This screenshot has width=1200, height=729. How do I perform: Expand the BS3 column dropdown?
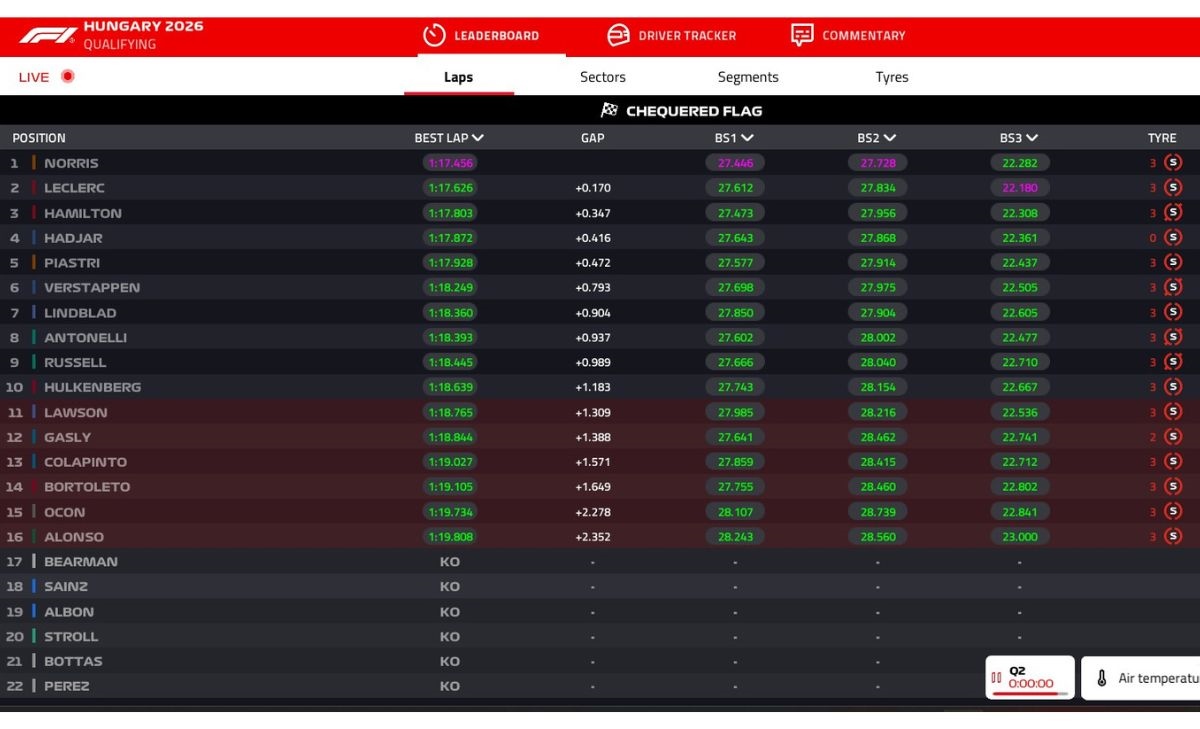click(1032, 138)
